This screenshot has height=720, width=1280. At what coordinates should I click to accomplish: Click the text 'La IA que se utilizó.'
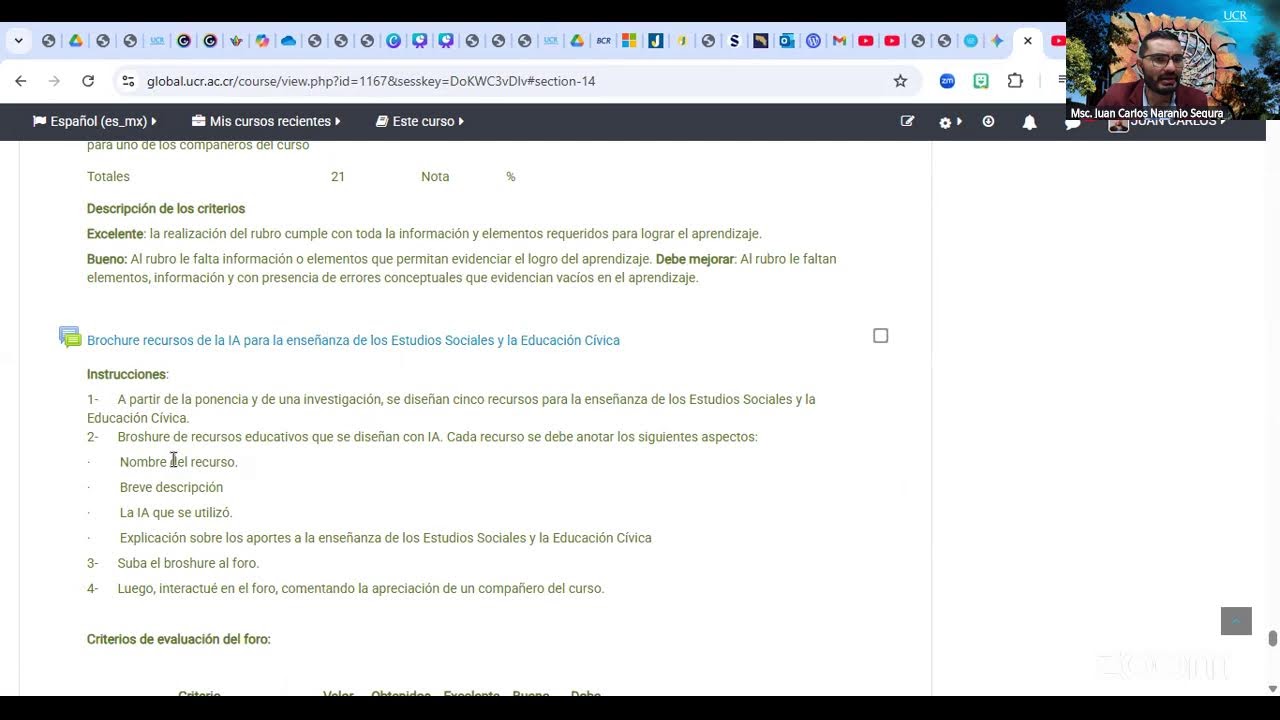(x=176, y=512)
